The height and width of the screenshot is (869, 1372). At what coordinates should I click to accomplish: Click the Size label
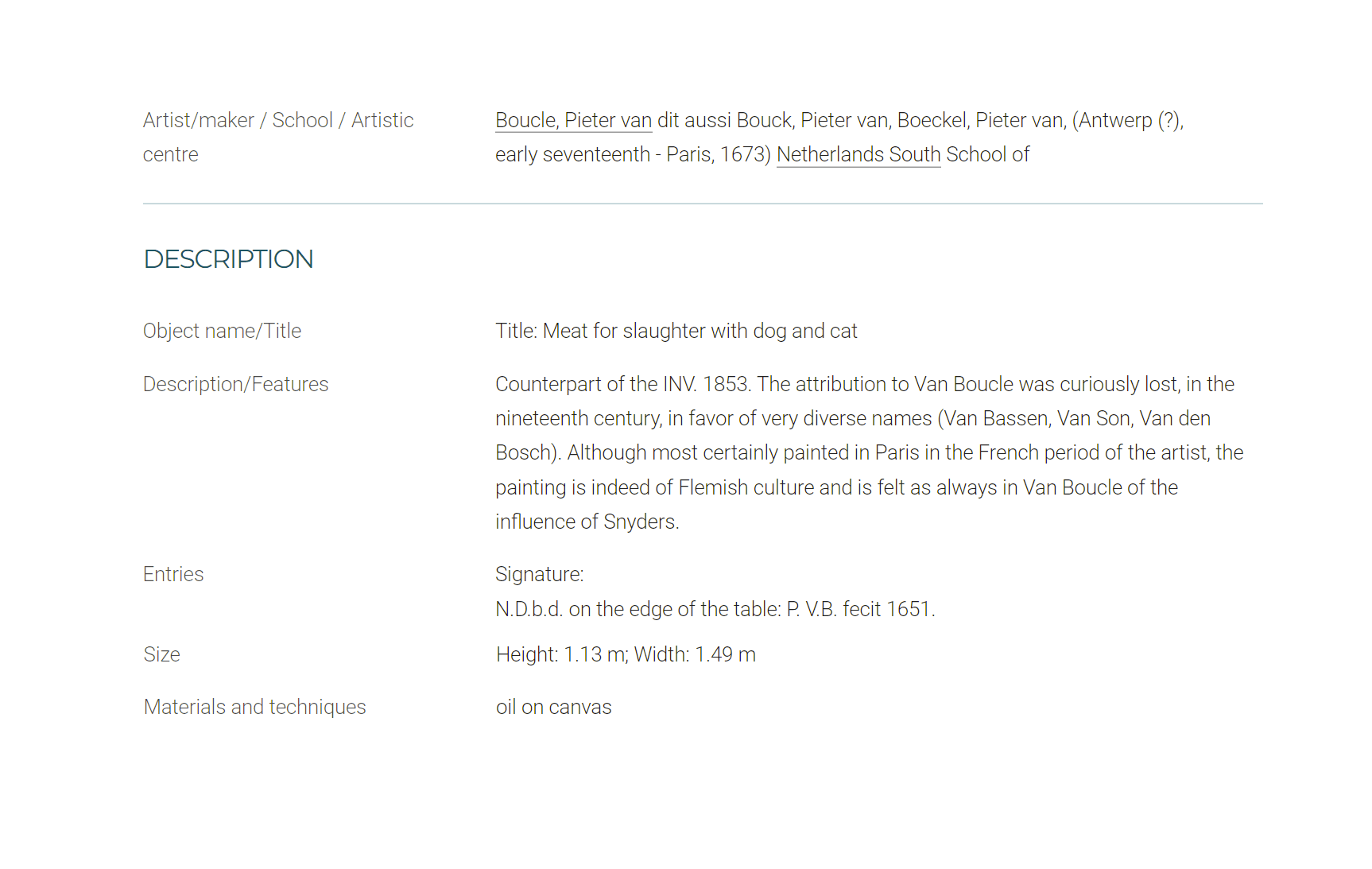click(x=162, y=654)
